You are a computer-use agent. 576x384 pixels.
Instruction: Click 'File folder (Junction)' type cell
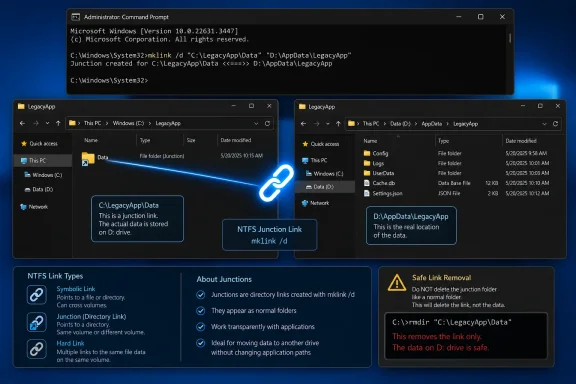pyautogui.click(x=162, y=156)
